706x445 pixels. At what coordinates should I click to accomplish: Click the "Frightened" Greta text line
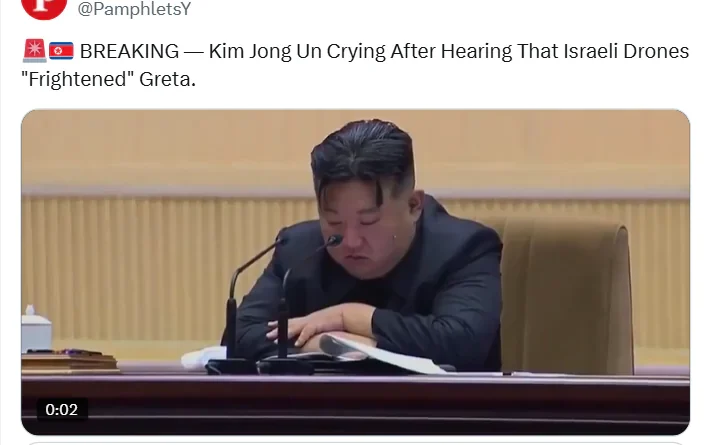[x=109, y=79]
